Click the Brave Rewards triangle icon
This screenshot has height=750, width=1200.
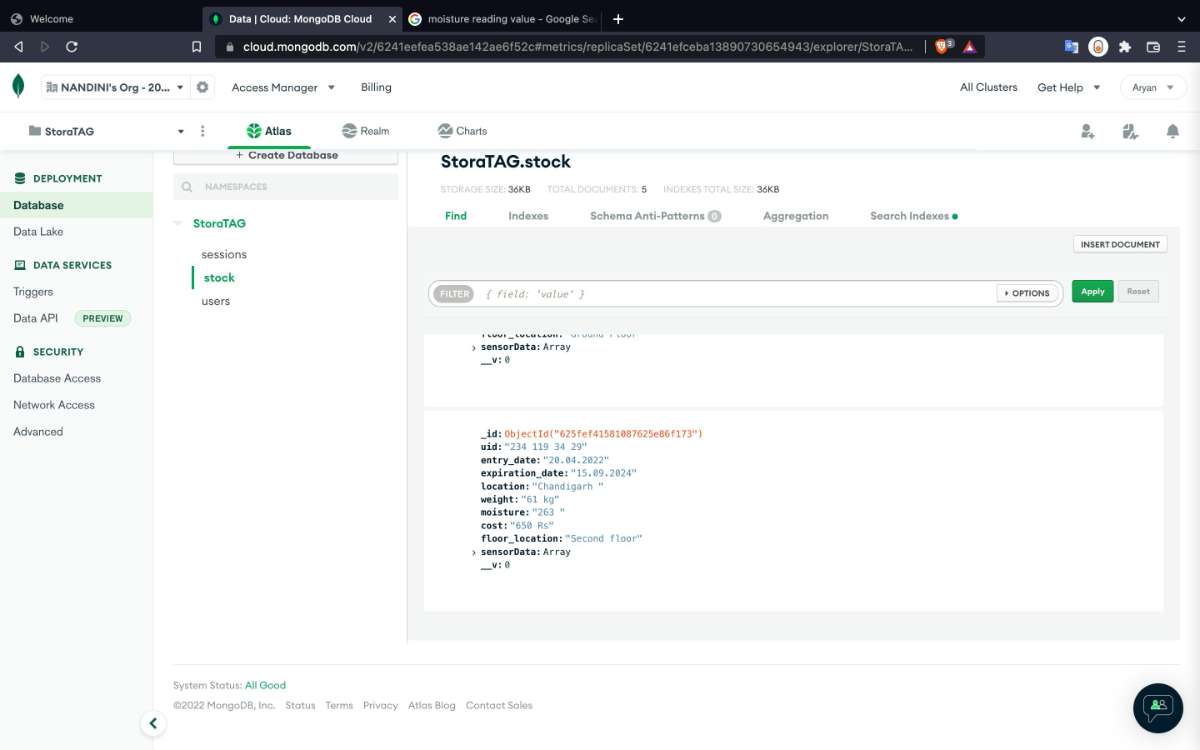972,46
